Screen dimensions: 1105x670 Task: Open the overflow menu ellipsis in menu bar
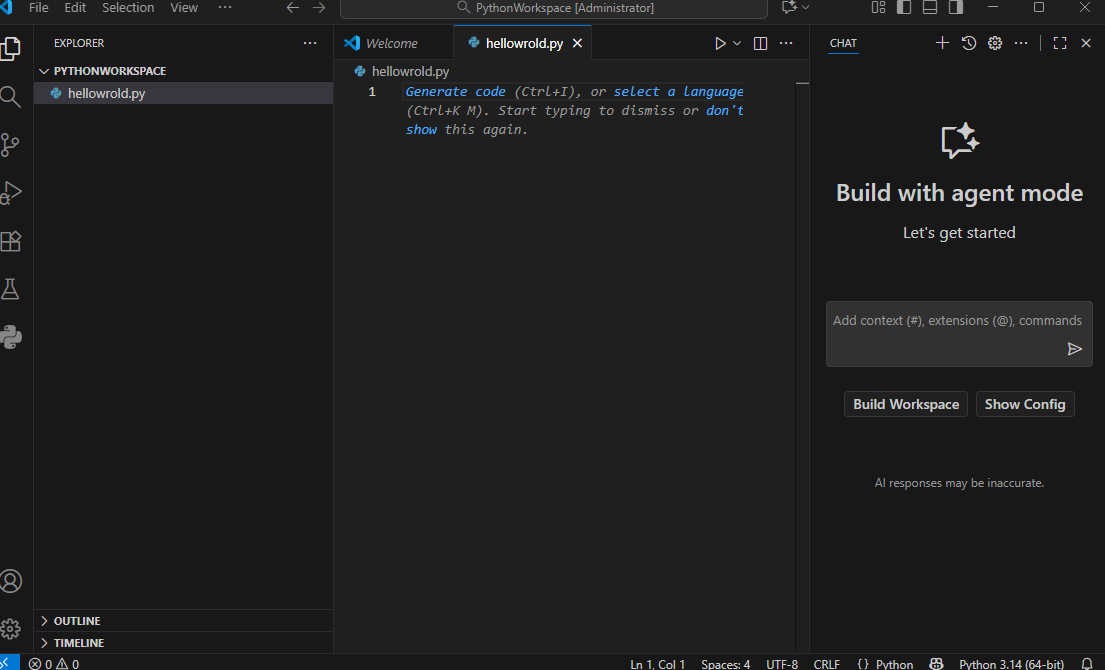click(225, 8)
